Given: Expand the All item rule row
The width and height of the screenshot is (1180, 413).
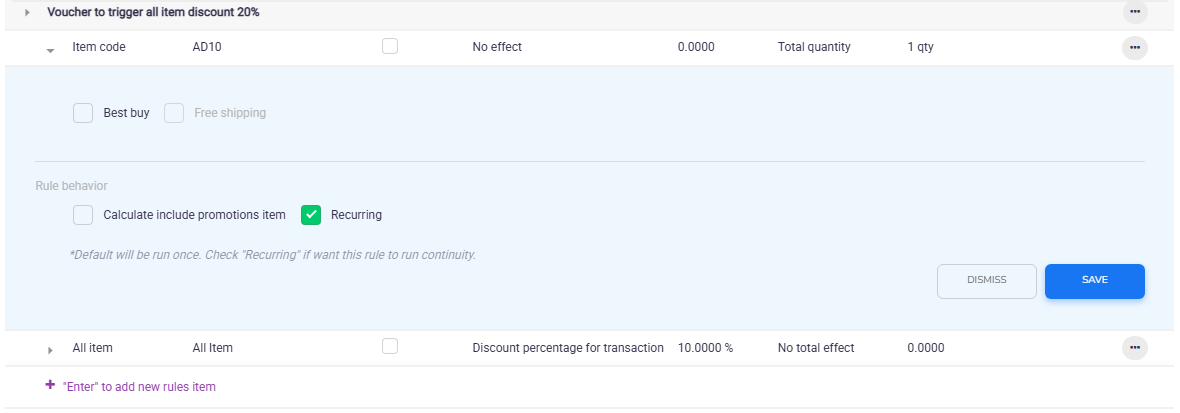Looking at the screenshot, I should (50, 349).
